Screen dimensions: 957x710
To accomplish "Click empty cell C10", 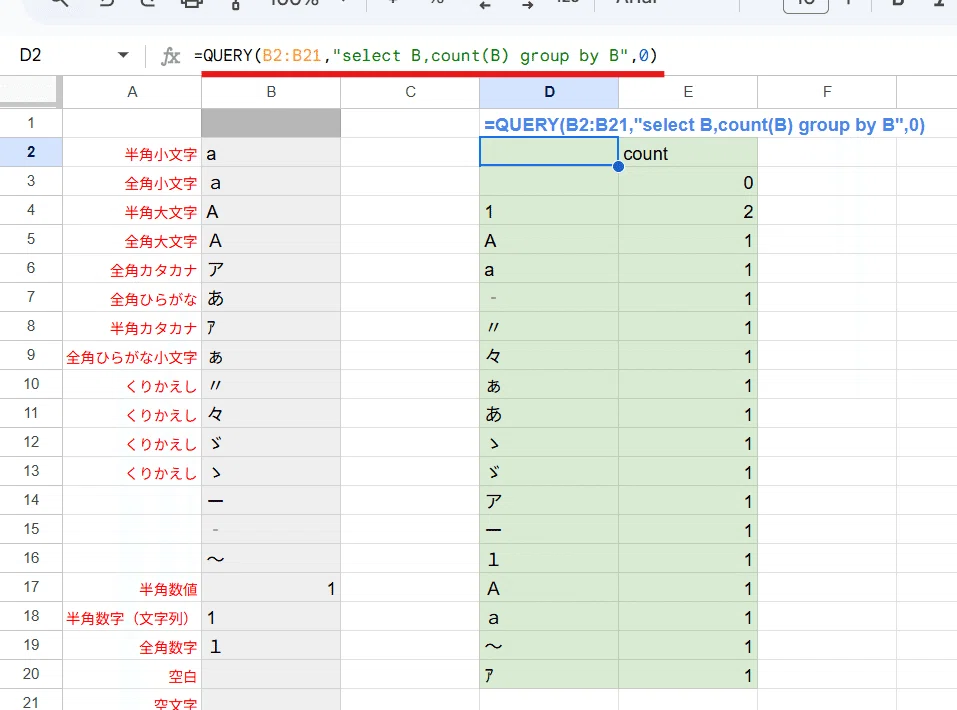I will tap(410, 385).
